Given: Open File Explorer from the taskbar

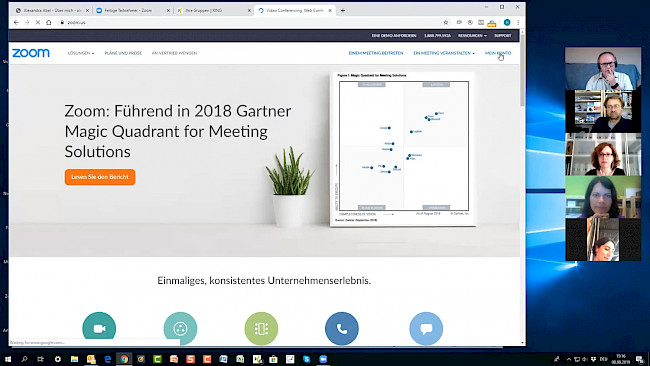Looking at the screenshot, I should (x=74, y=359).
